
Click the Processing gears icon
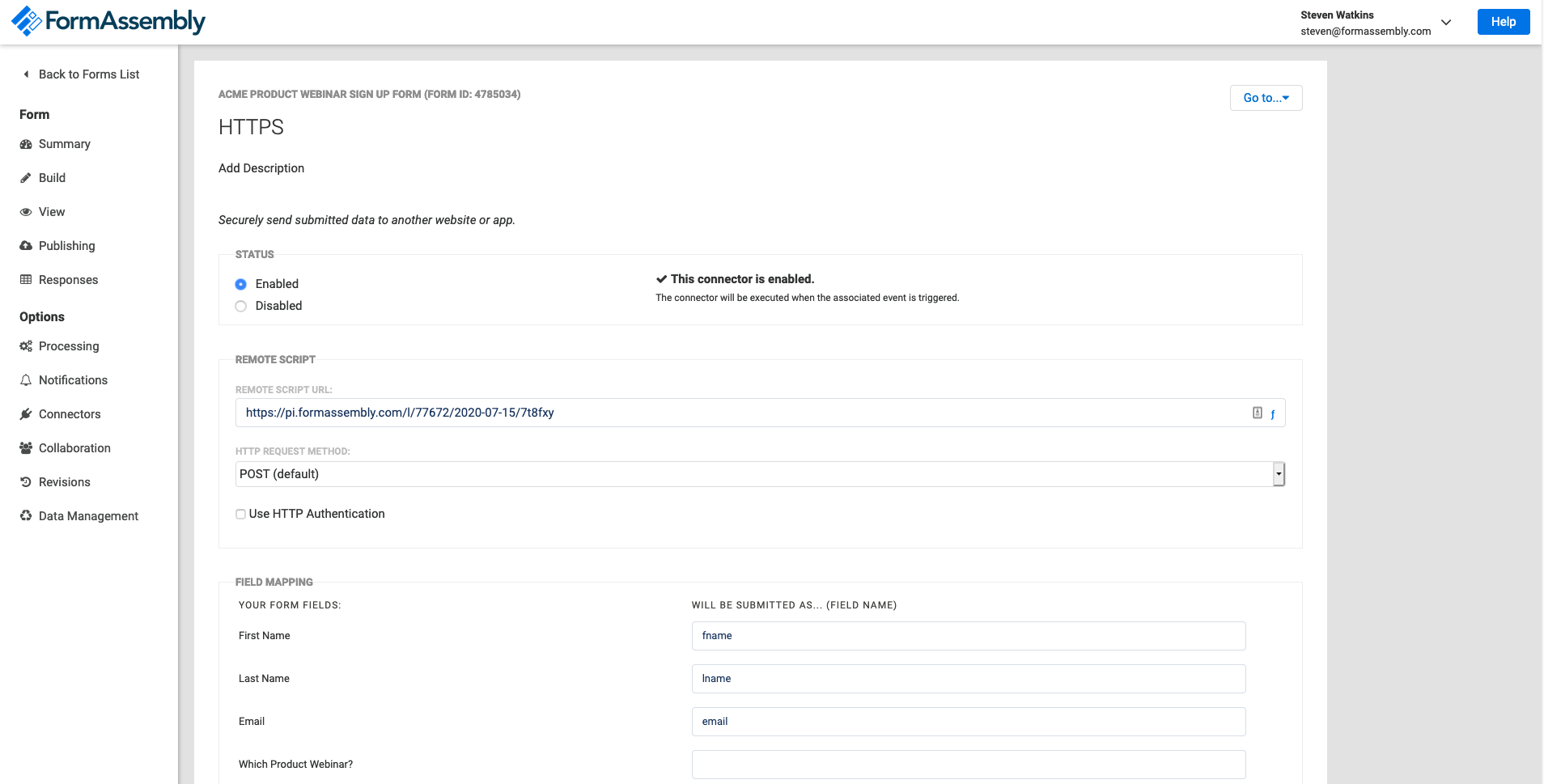pyautogui.click(x=26, y=346)
